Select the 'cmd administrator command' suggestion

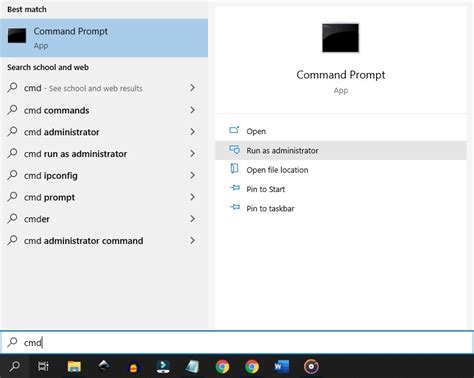pos(104,240)
